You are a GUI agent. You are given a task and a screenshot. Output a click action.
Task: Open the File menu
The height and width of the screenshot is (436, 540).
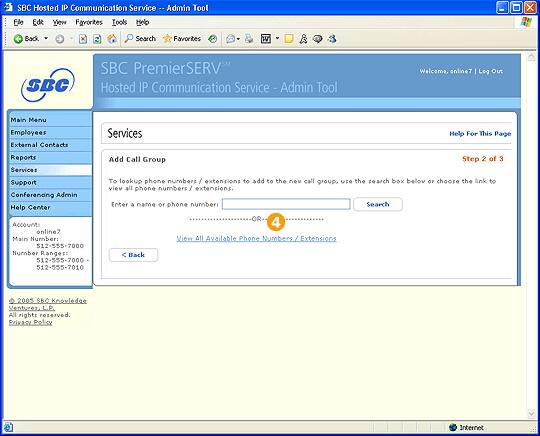pyautogui.click(x=18, y=22)
